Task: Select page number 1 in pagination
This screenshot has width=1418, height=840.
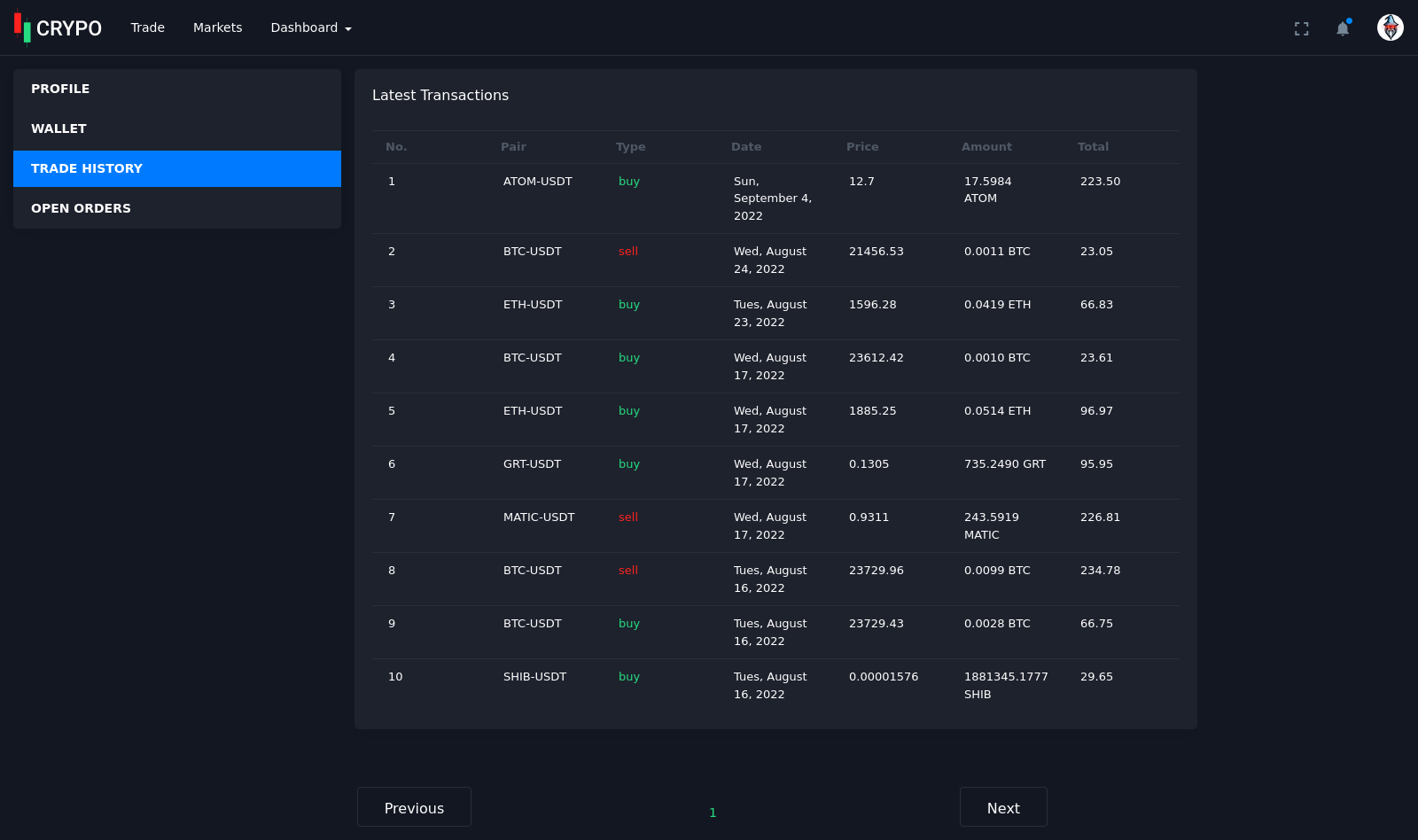Action: point(713,813)
